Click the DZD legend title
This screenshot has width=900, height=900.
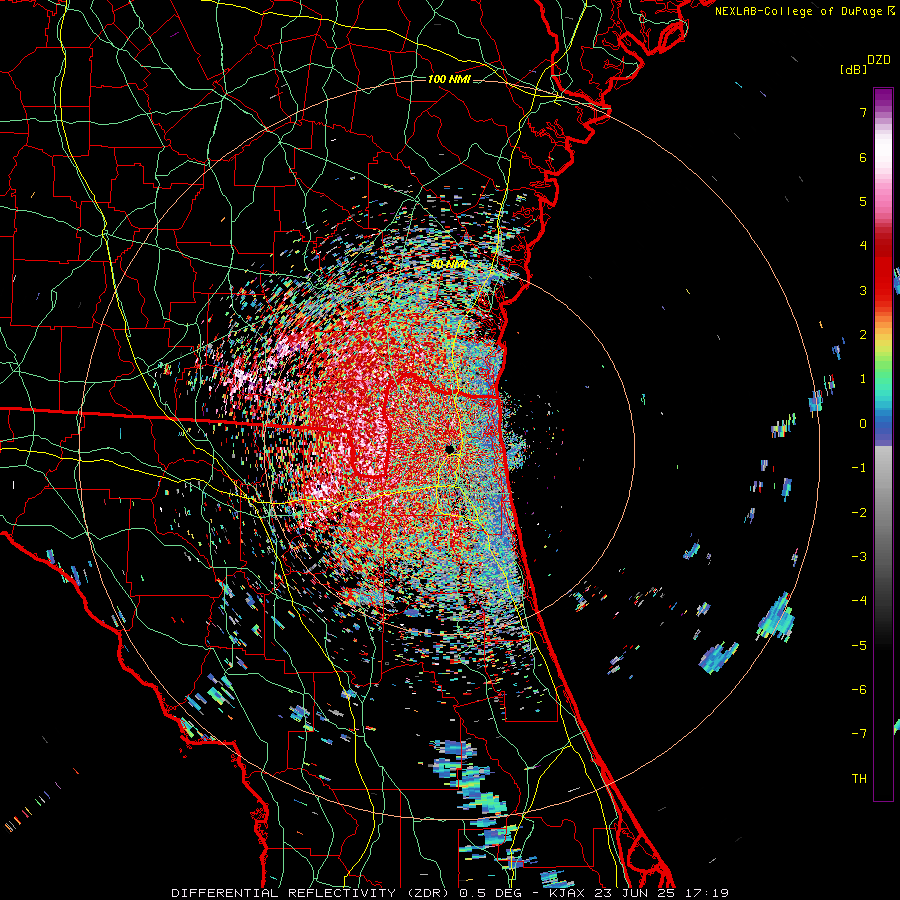click(879, 60)
